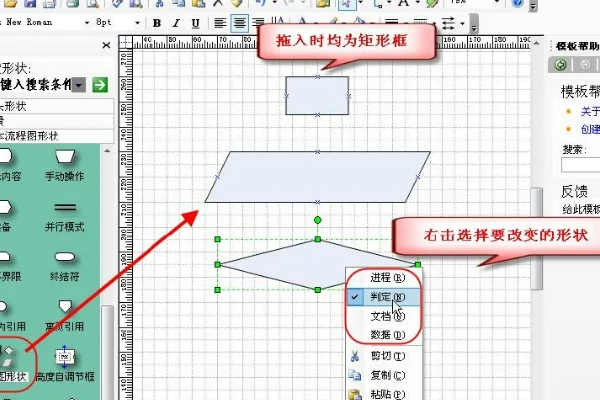Toggle Bold formatting
Image resolution: width=600 pixels, height=400 pixels.
[x=157, y=23]
